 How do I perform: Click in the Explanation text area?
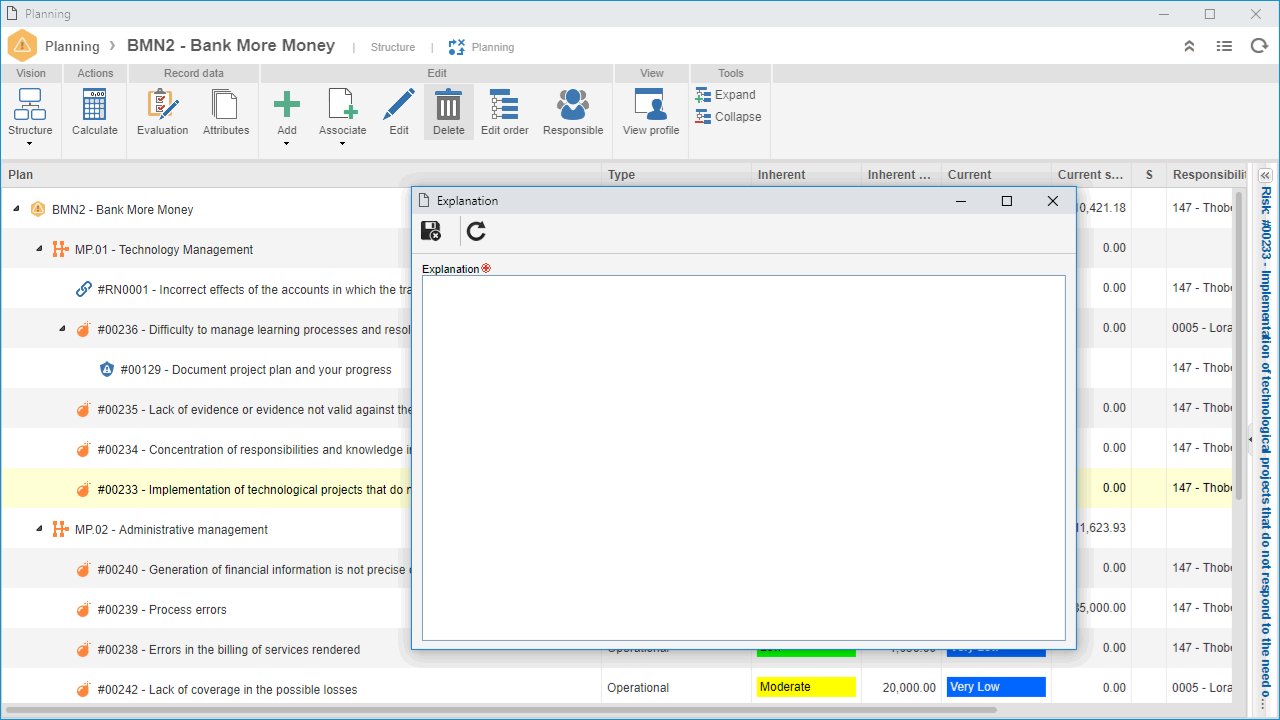click(x=743, y=458)
